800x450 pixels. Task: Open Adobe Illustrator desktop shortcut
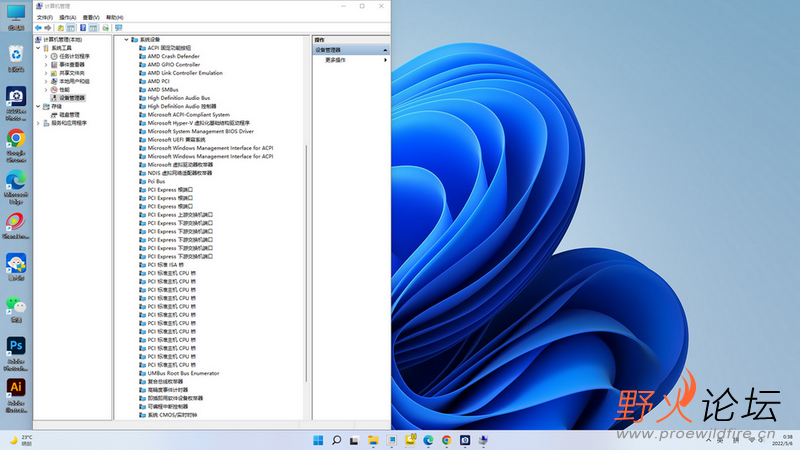pos(16,395)
